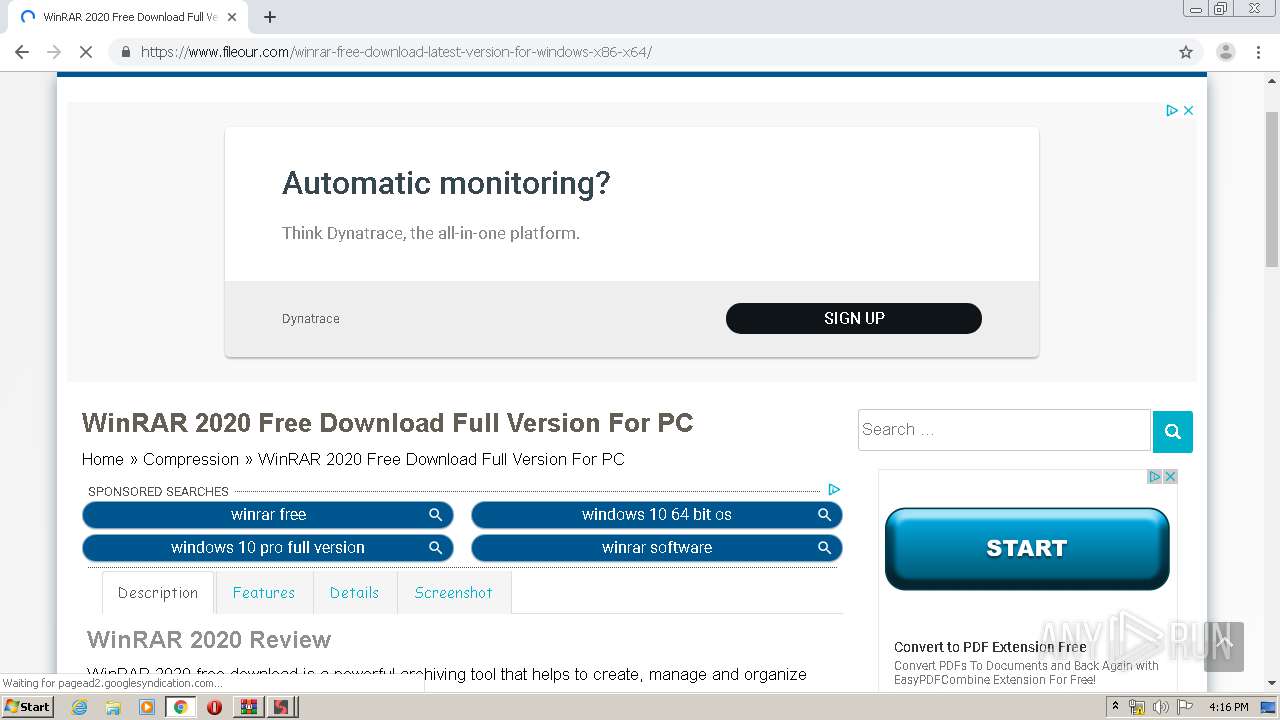Click the address bar URL
The image size is (1280, 720).
(x=396, y=52)
